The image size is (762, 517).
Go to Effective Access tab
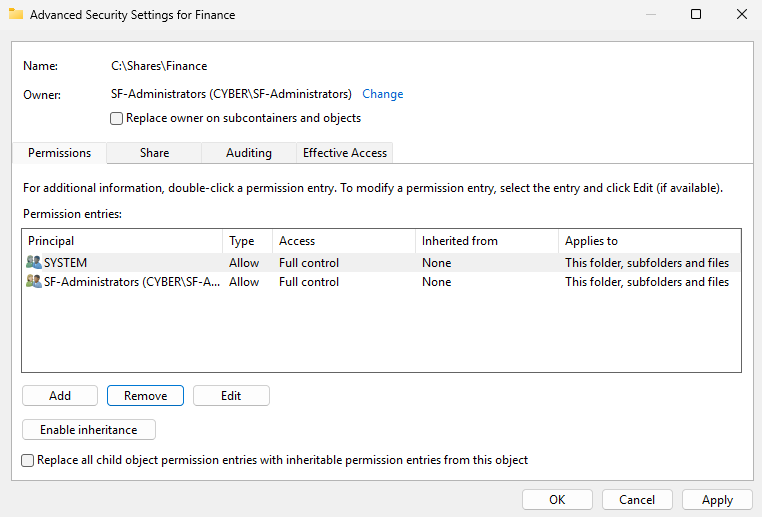[345, 153]
